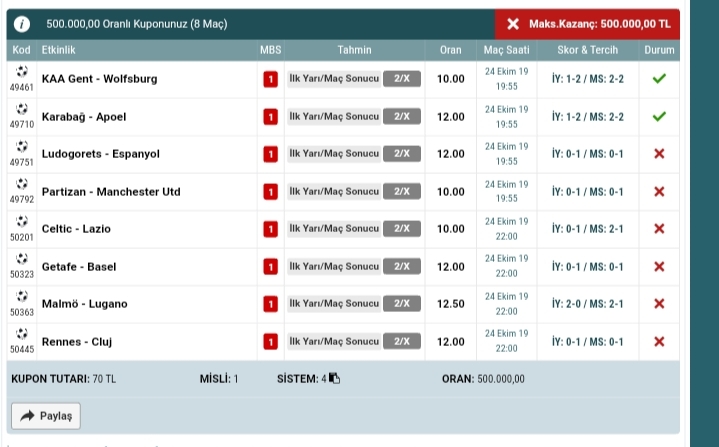The image size is (719, 447).
Task: Click the green checkmark for Karabağ - Apoel
Action: pos(659,116)
